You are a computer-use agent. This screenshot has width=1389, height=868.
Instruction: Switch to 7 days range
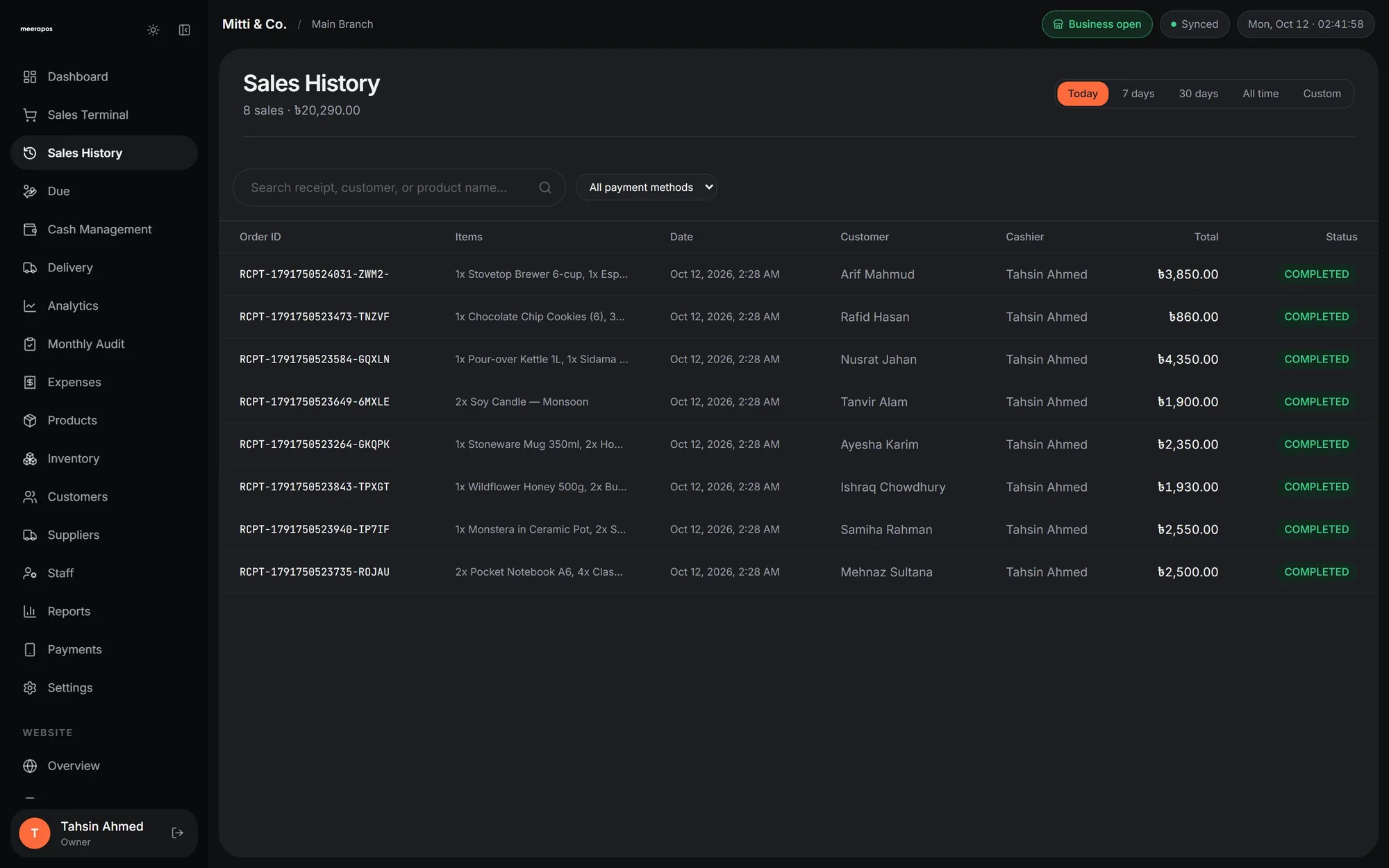coord(1138,93)
